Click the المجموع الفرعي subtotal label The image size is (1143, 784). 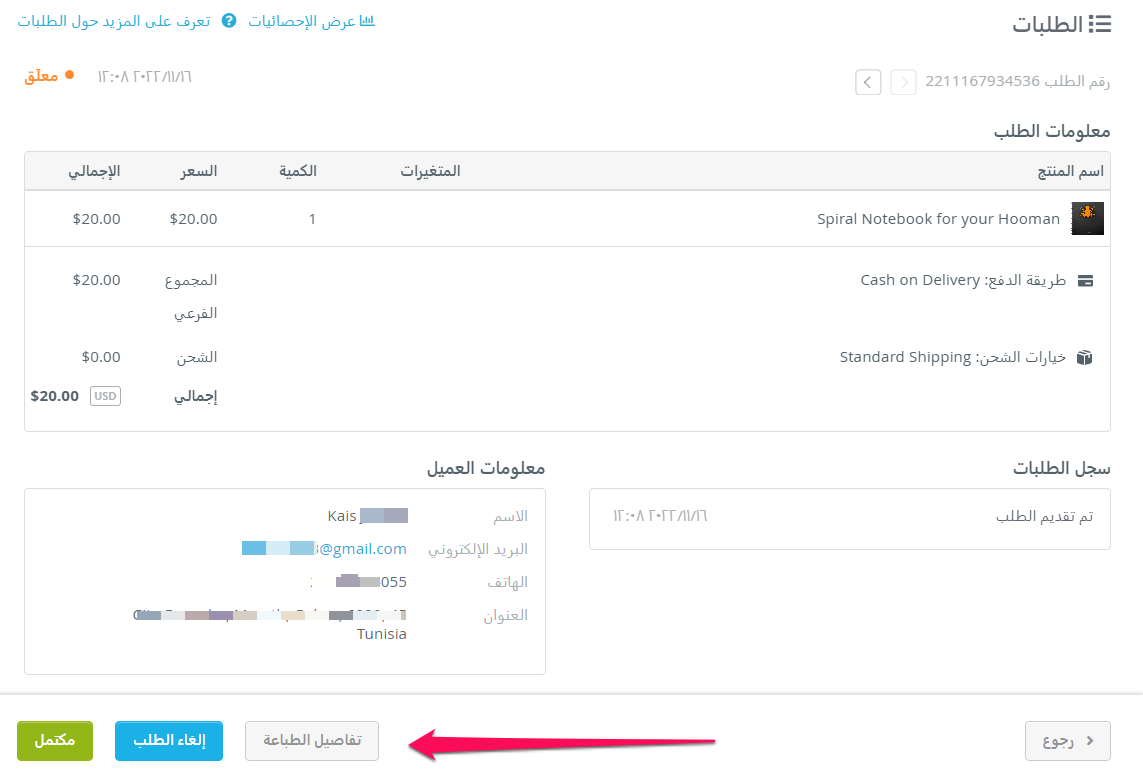(192, 297)
